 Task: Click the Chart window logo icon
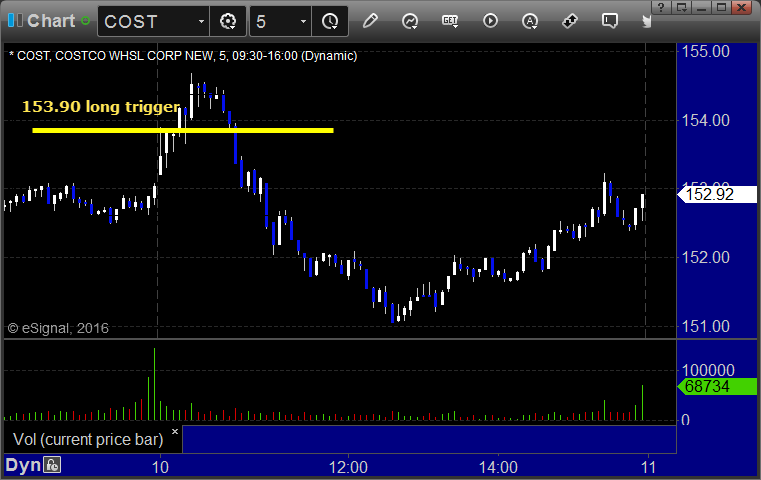15,20
